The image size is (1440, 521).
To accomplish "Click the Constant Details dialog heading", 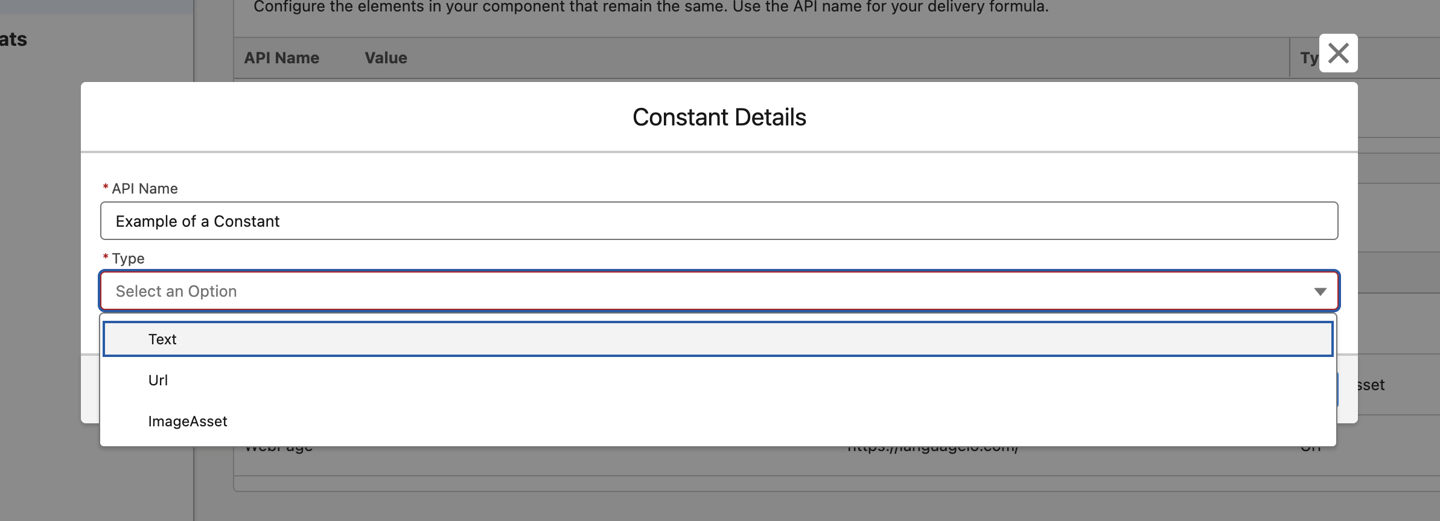I will click(x=719, y=117).
